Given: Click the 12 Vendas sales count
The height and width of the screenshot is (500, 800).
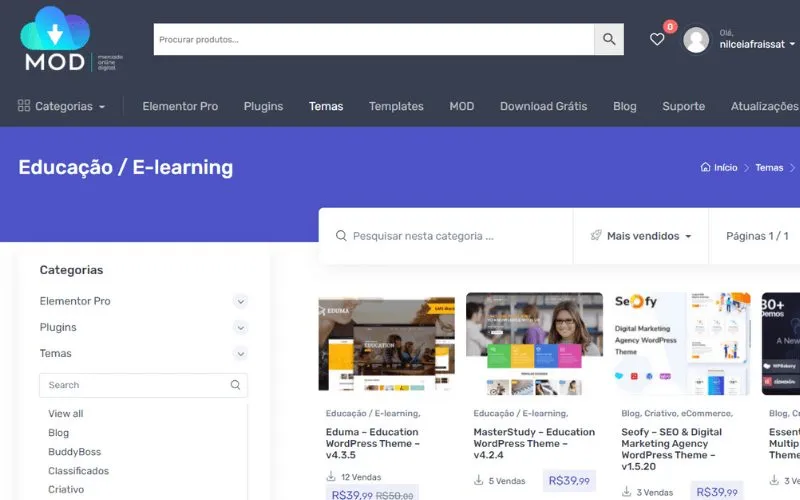Looking at the screenshot, I should 361,477.
